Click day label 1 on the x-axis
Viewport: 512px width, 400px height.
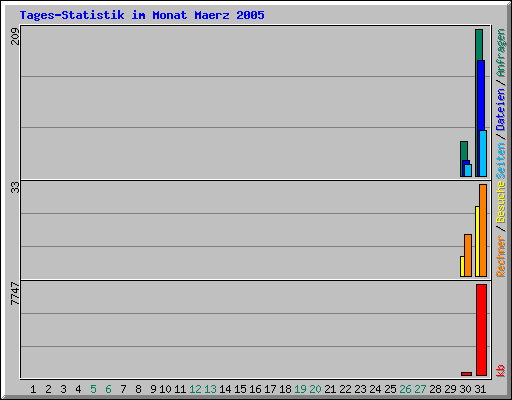pos(33,389)
